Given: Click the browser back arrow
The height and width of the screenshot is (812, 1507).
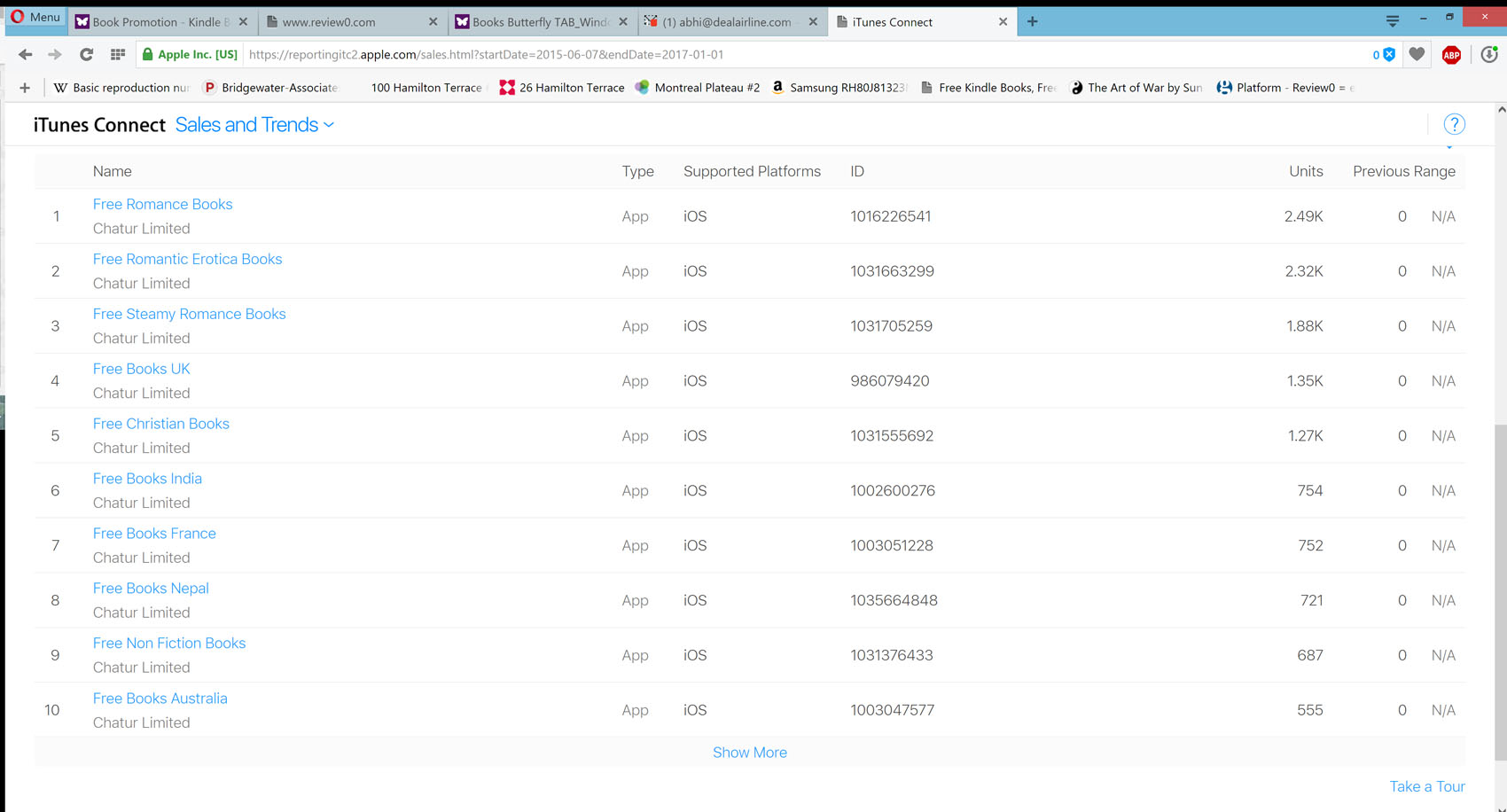Looking at the screenshot, I should pyautogui.click(x=25, y=55).
